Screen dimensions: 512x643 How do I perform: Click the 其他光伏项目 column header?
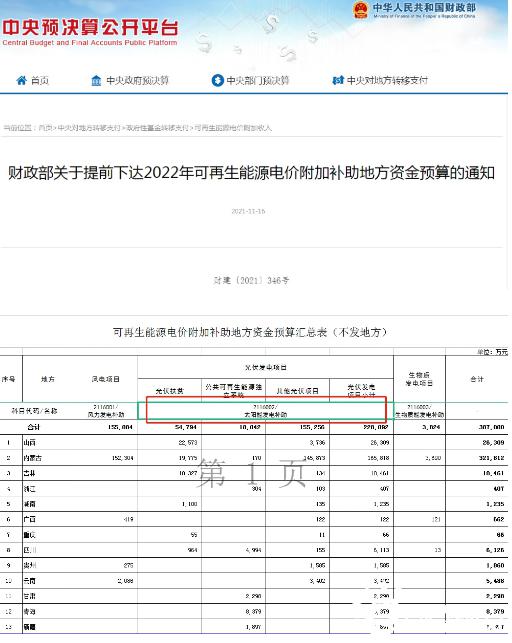coord(298,391)
